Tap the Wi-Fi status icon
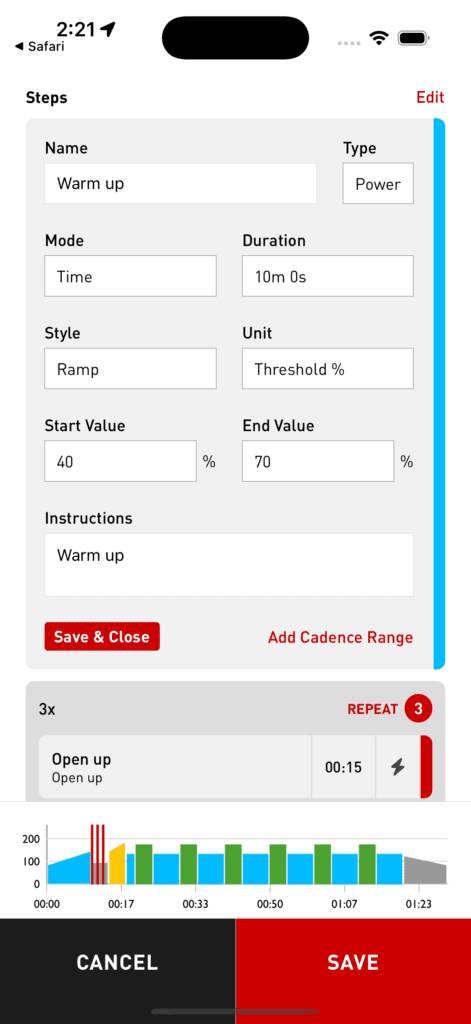 click(x=378, y=38)
